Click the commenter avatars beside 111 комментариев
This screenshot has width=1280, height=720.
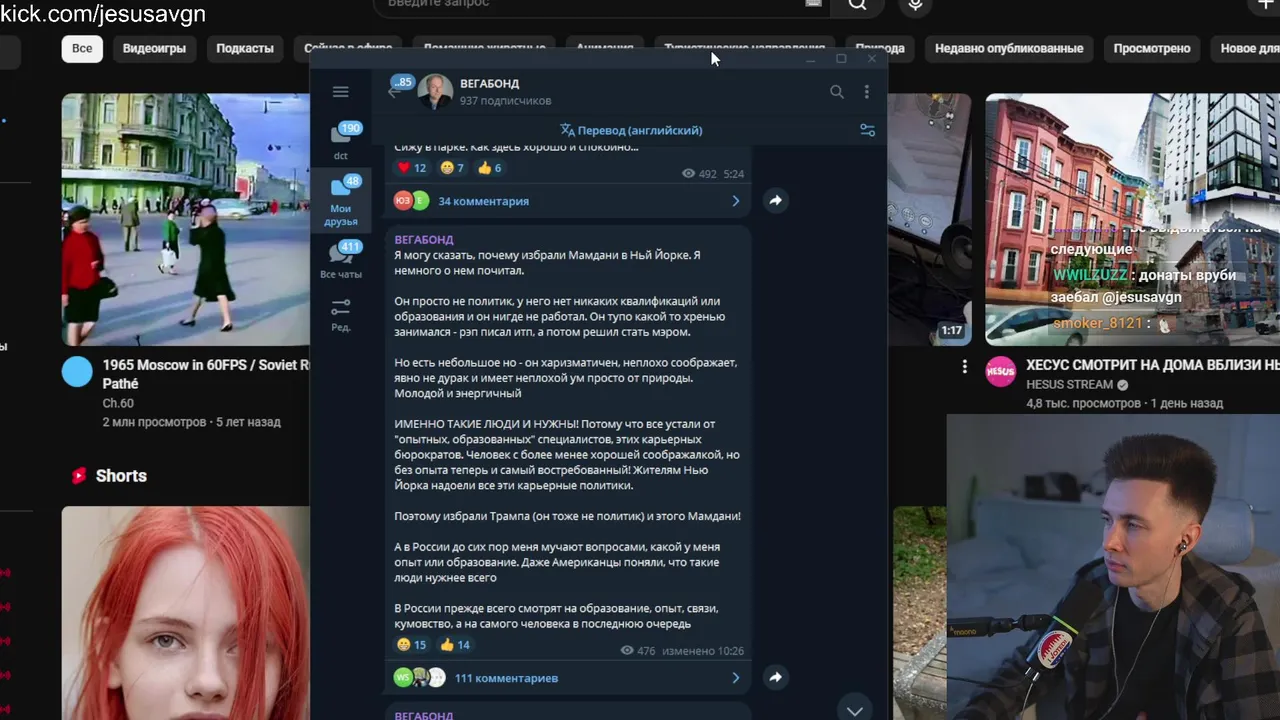[x=419, y=678]
